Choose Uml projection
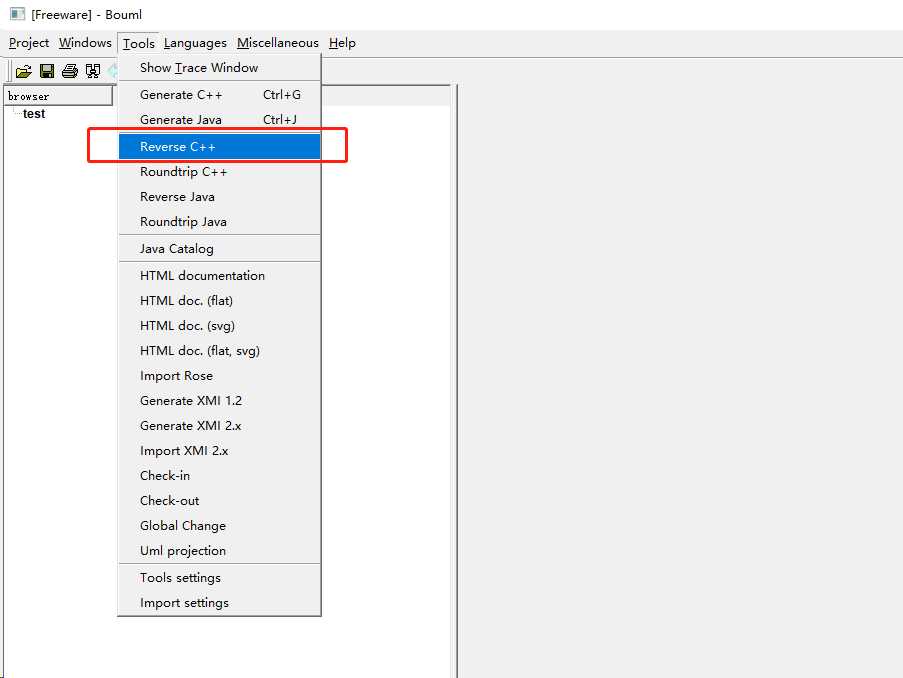 [x=219, y=551]
